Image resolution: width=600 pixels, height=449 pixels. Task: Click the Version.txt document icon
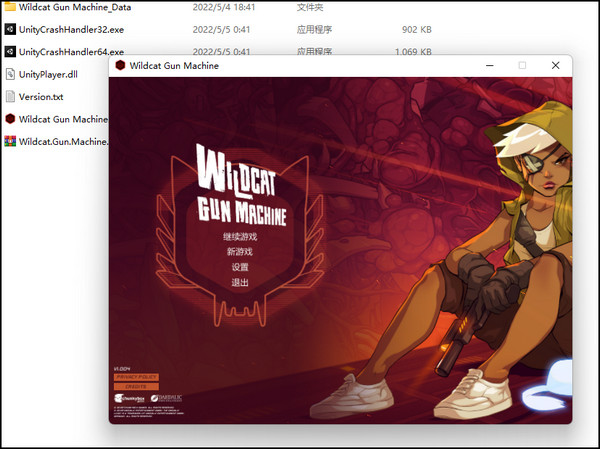click(x=10, y=96)
